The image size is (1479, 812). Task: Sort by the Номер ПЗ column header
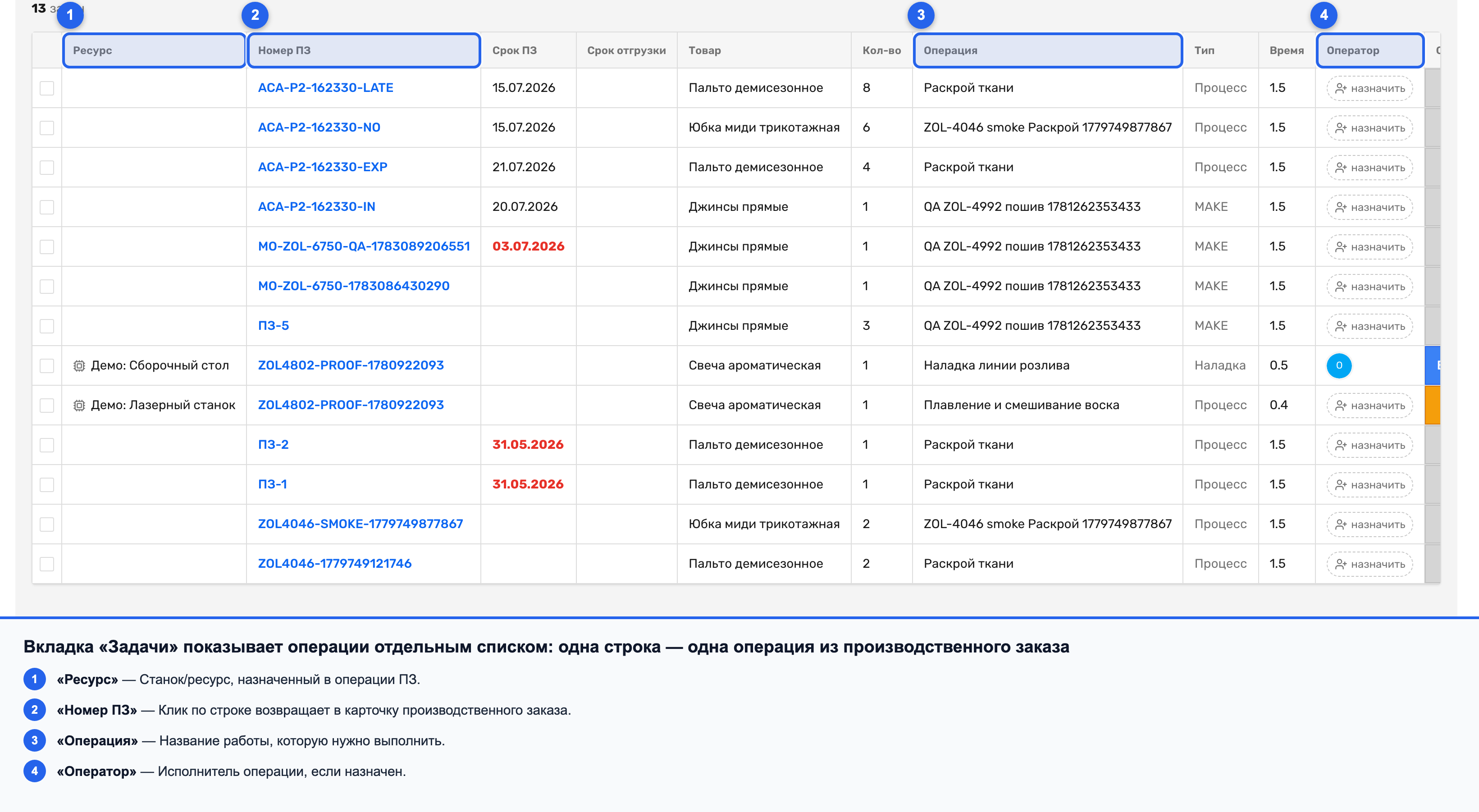pos(363,50)
